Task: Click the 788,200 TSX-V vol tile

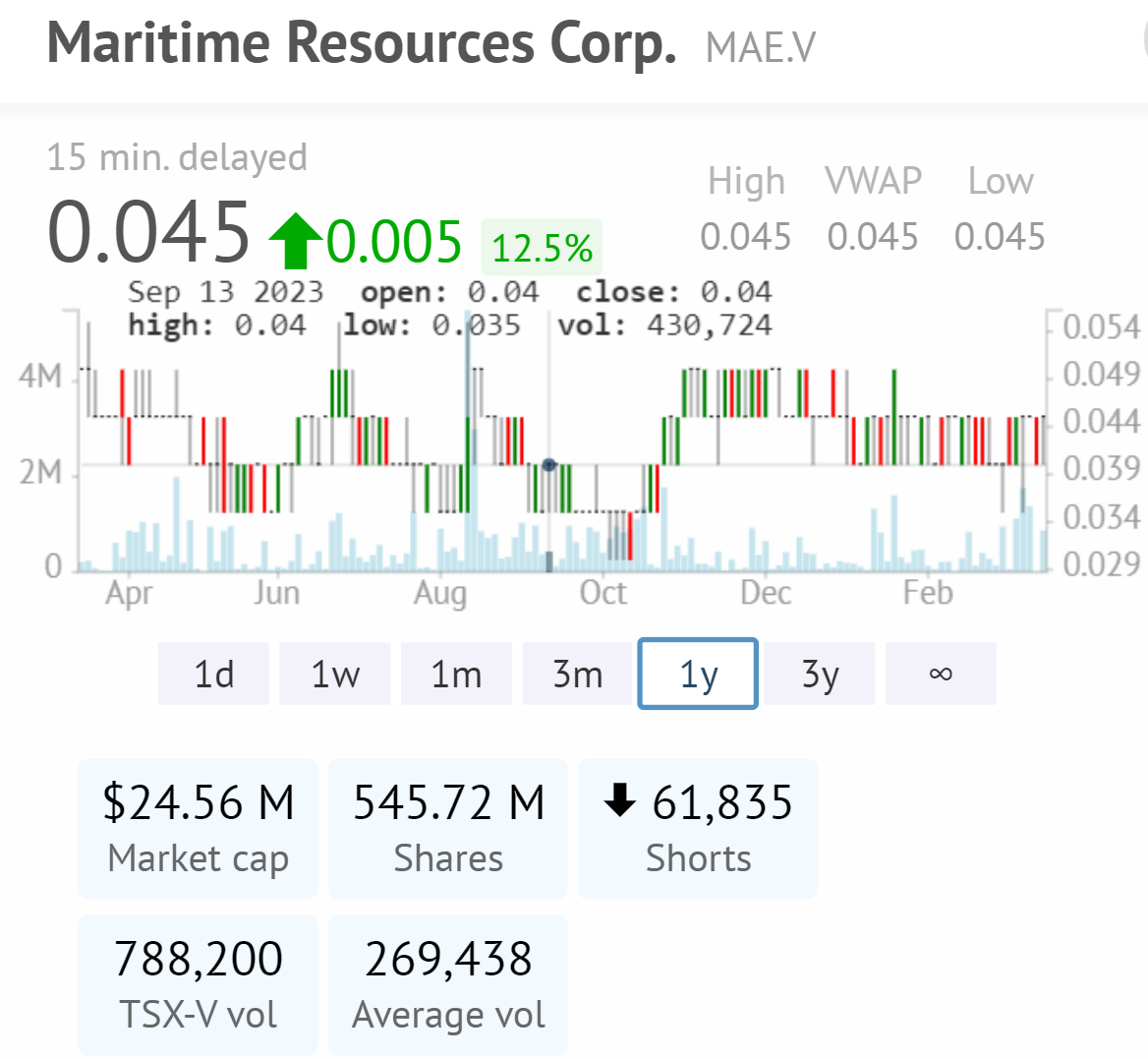Action: (x=198, y=985)
